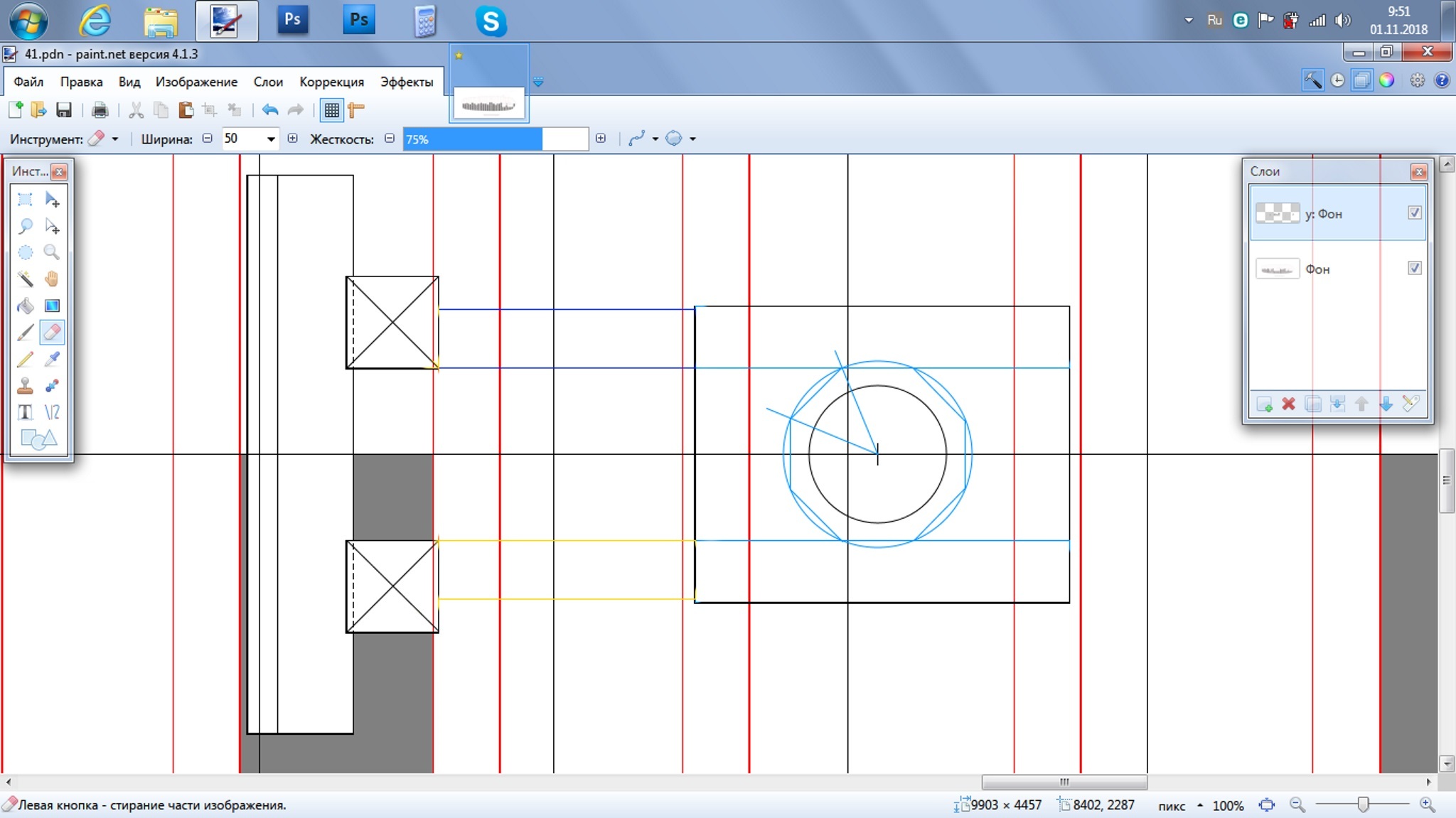The image size is (1456, 818).
Task: Open the Изображение menu
Action: tap(196, 82)
